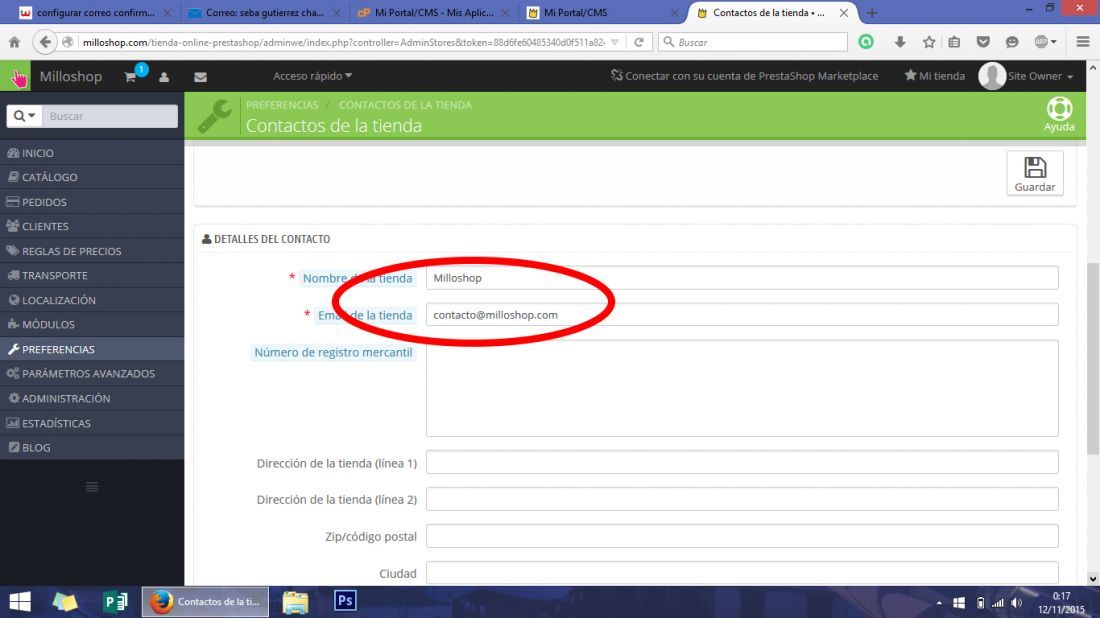1100x618 pixels.
Task: Click the browser Buscar search box
Action: (753, 42)
